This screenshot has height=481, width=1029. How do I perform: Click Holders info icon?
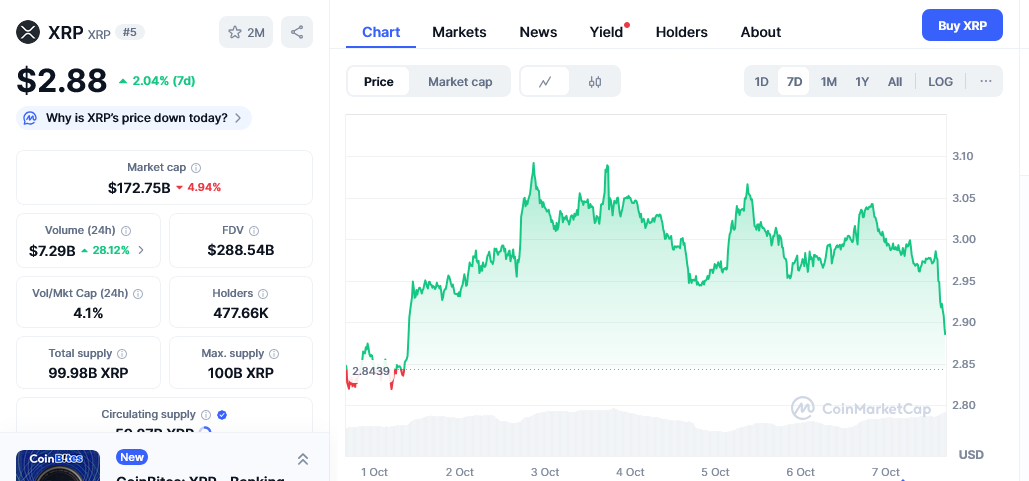click(x=263, y=294)
